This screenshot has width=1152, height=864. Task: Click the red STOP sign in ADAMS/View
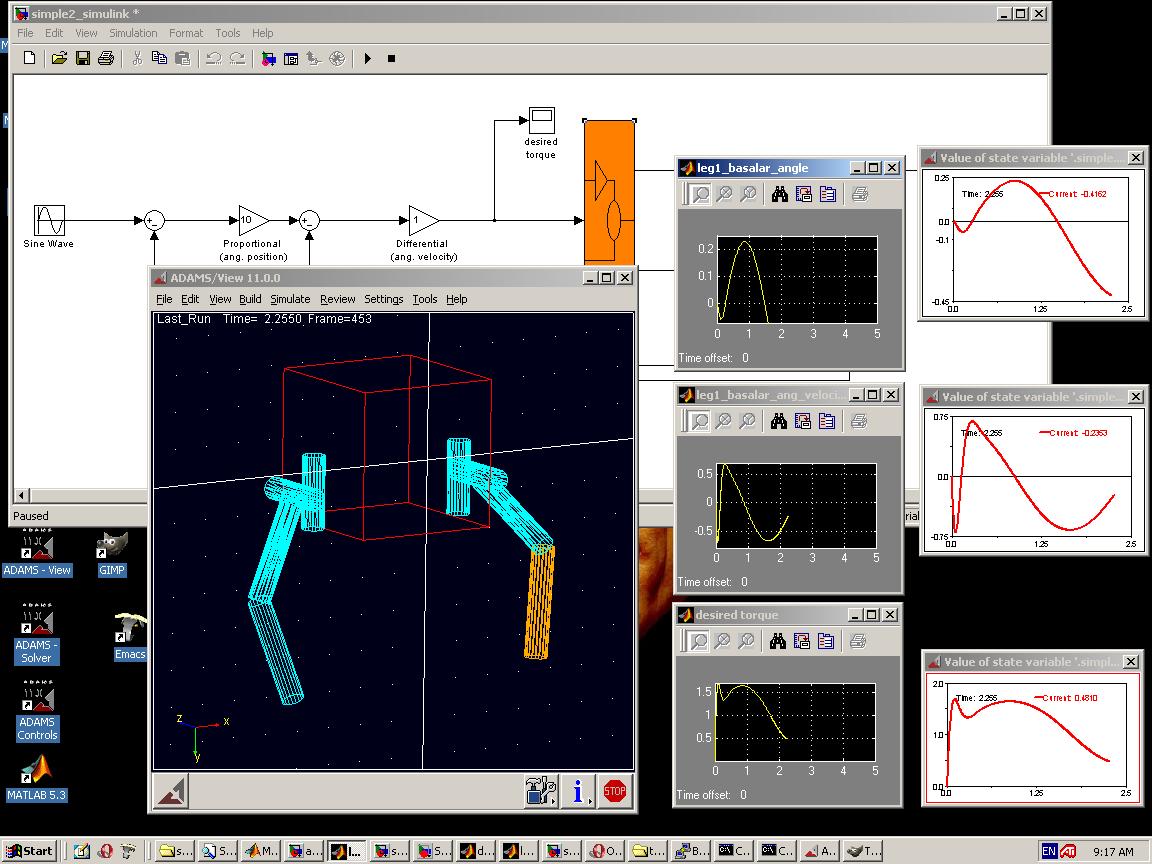click(x=615, y=791)
